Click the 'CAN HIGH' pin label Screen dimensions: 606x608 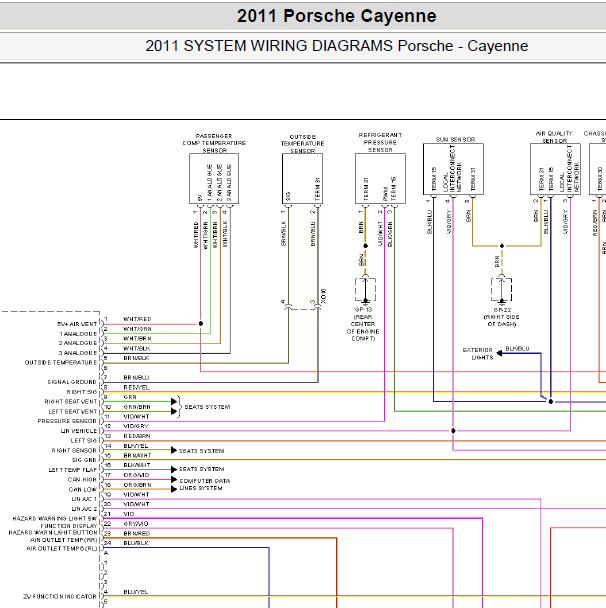click(82, 480)
